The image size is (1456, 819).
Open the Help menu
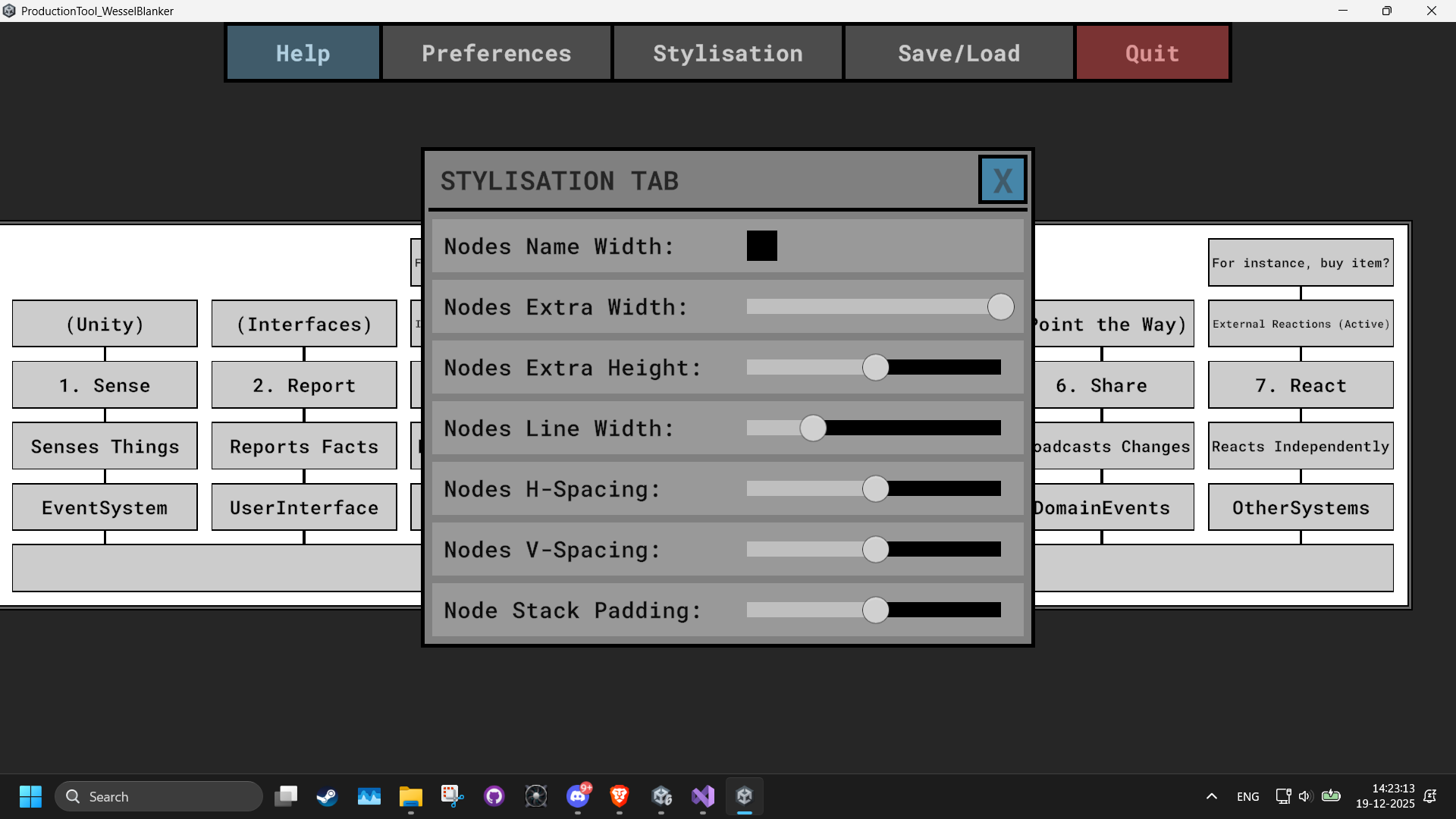pos(303,53)
